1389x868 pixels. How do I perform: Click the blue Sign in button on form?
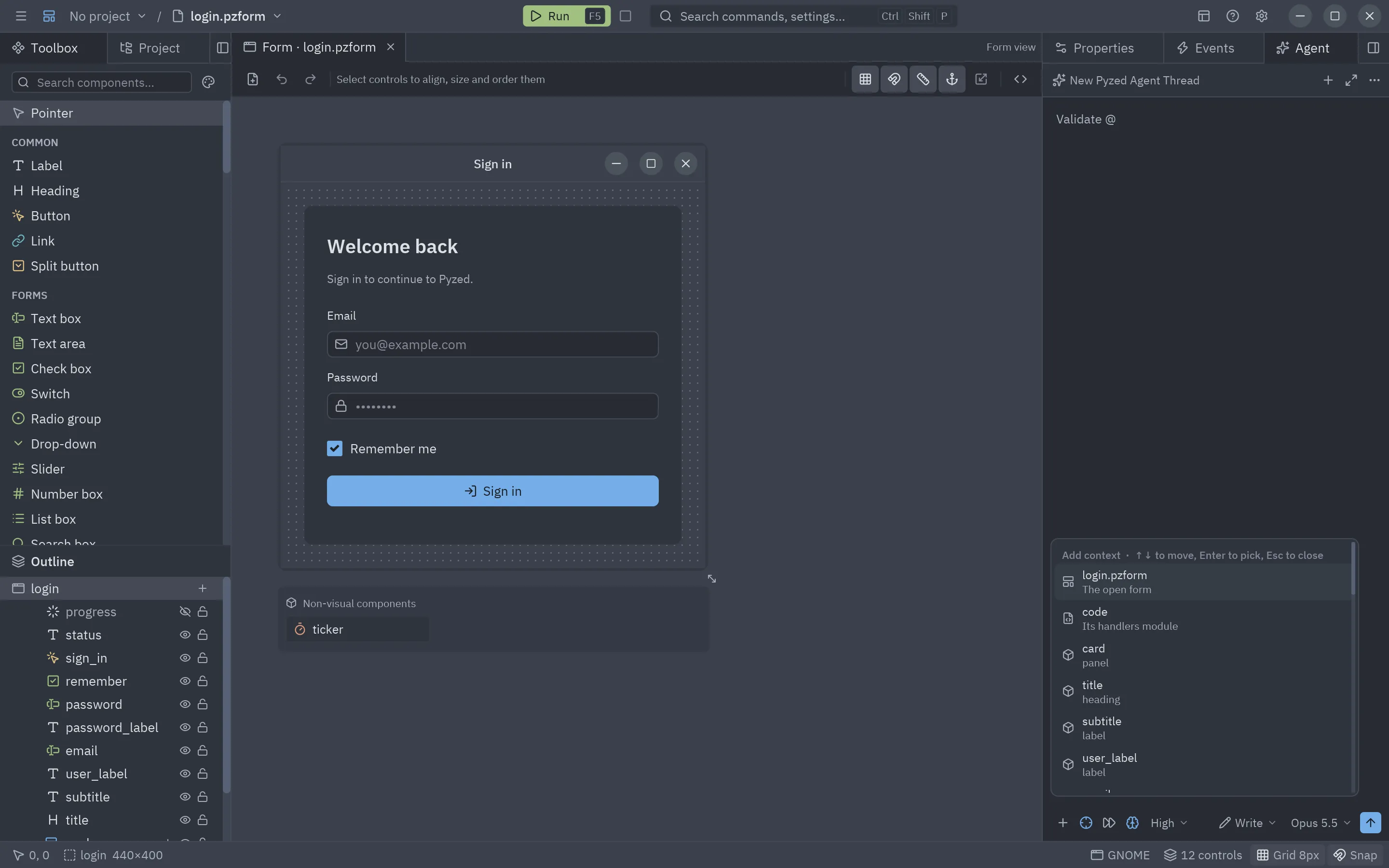click(x=492, y=491)
